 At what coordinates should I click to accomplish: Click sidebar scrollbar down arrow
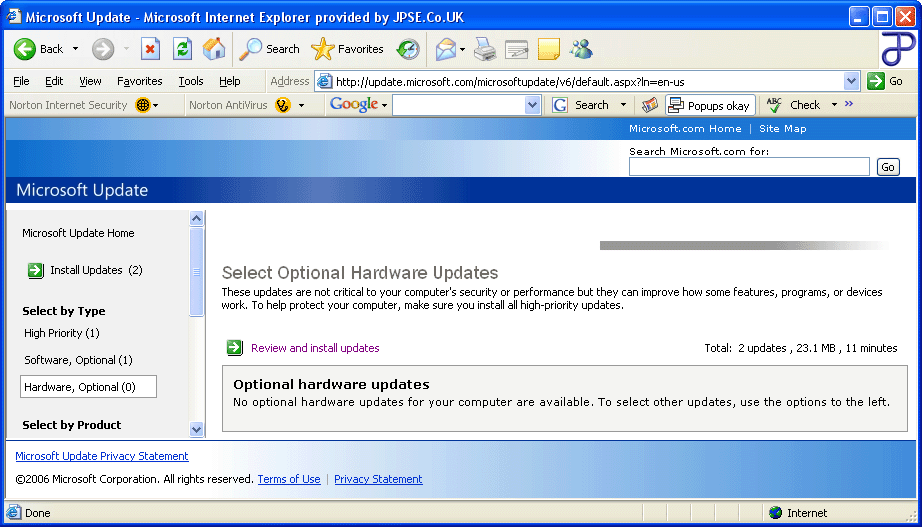[x=196, y=429]
